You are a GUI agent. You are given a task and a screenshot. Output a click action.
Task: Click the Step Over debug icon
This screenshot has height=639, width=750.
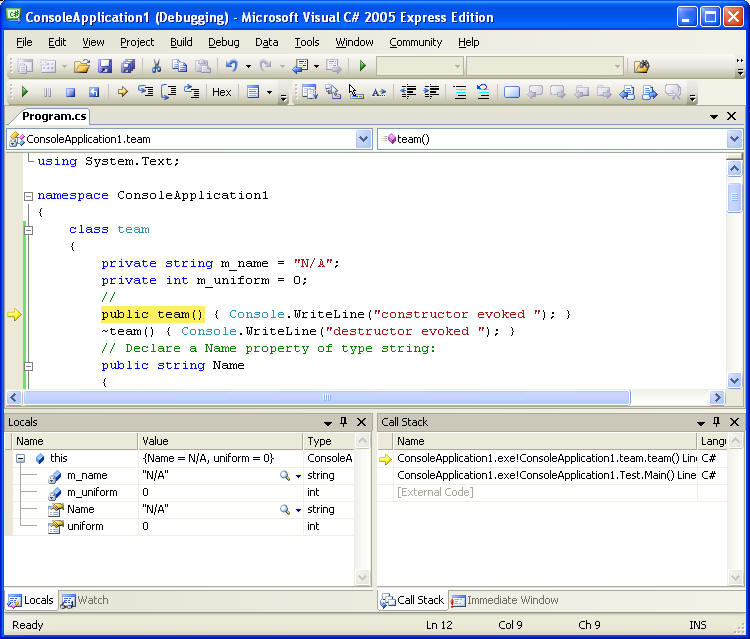click(168, 92)
